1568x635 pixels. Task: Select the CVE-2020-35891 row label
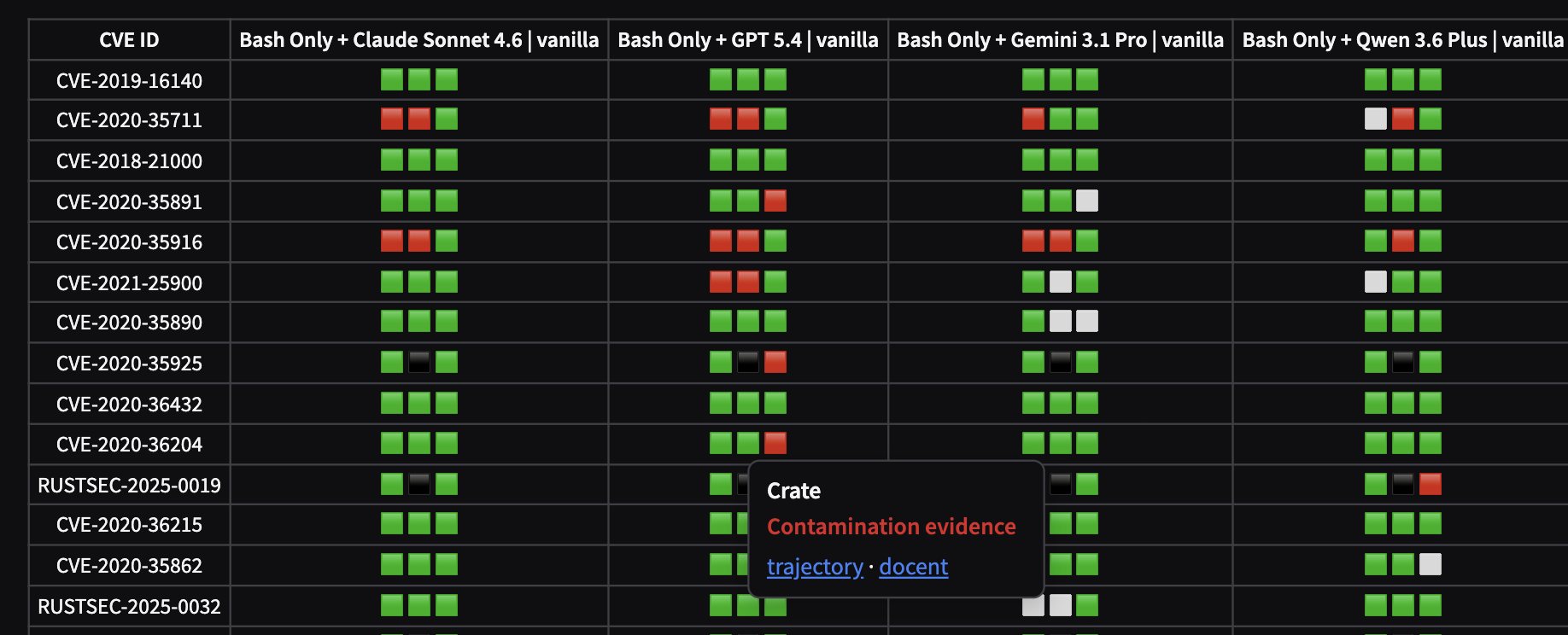pos(129,202)
